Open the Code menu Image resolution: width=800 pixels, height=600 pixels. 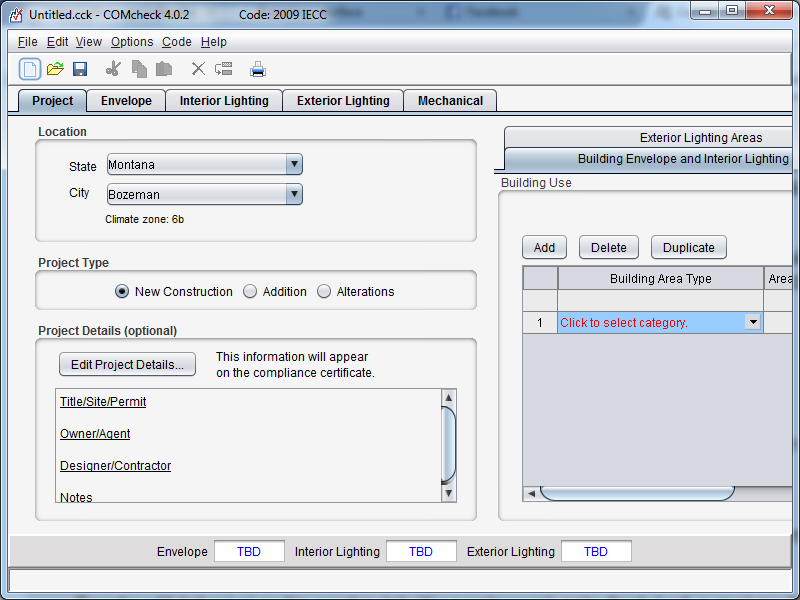point(176,42)
